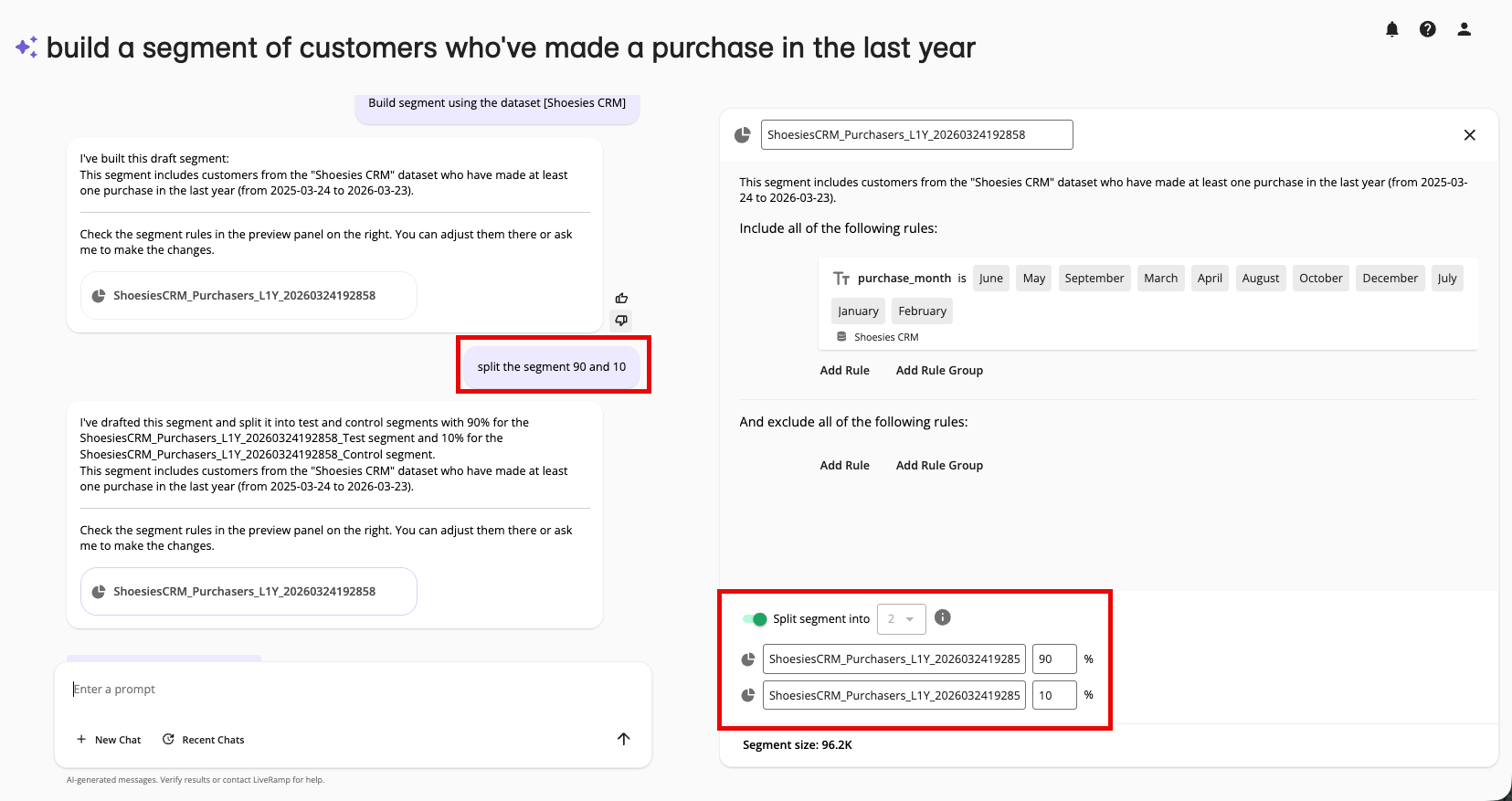The image size is (1512, 801).
Task: Toggle off the Split segment switch
Action: pos(755,619)
